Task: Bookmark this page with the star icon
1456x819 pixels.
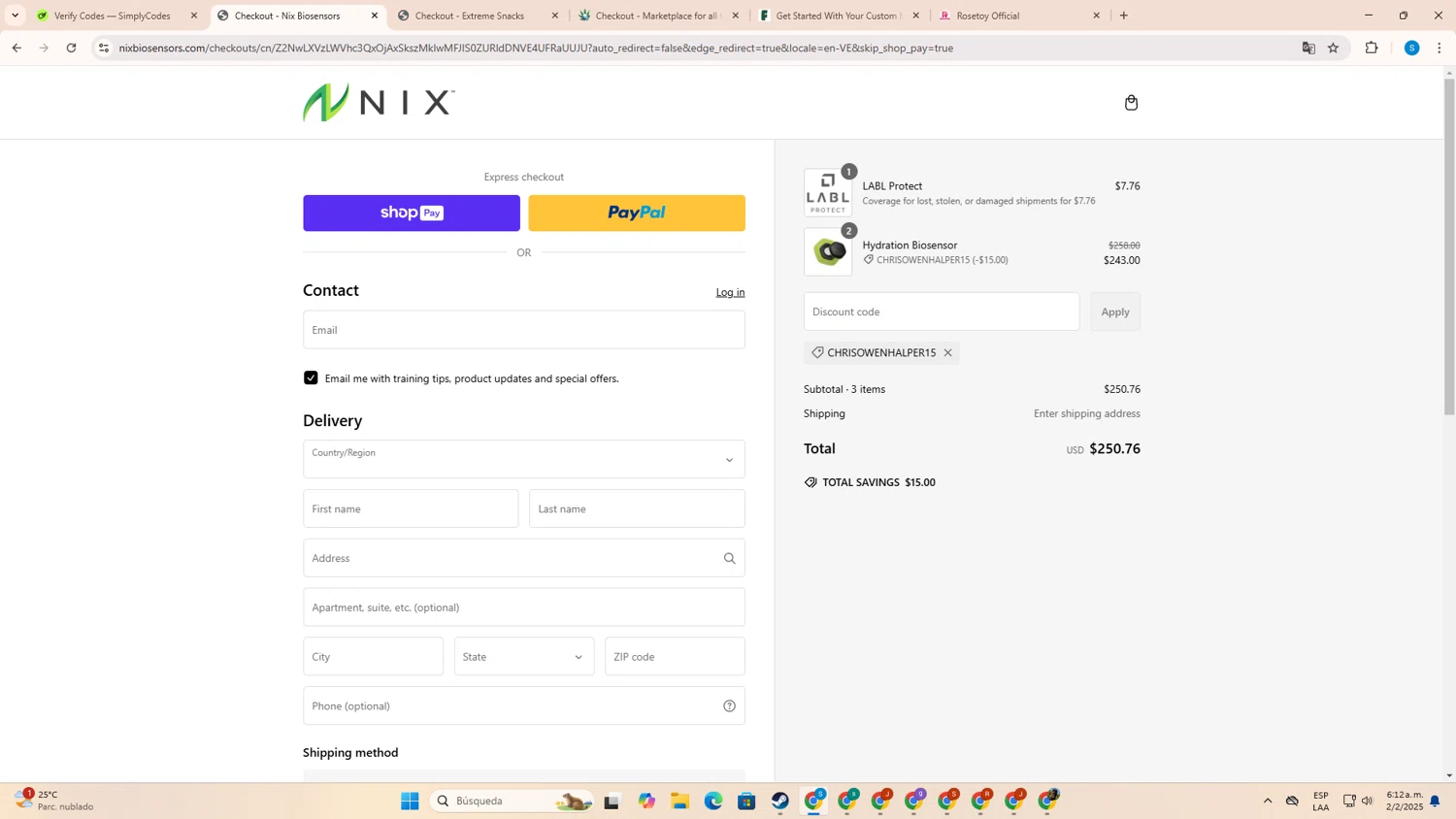Action: click(x=1334, y=48)
